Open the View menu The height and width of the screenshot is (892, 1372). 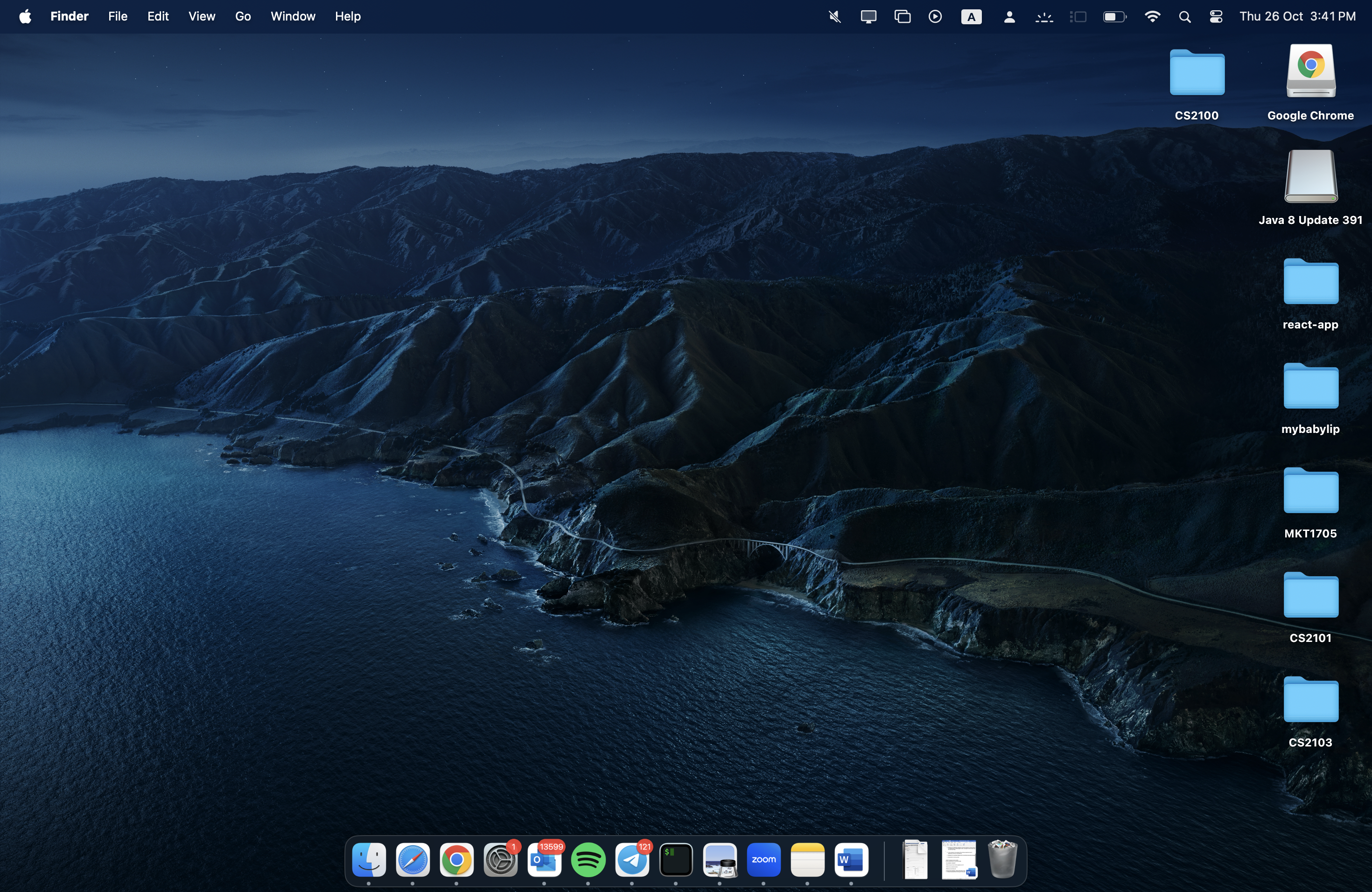pos(201,17)
